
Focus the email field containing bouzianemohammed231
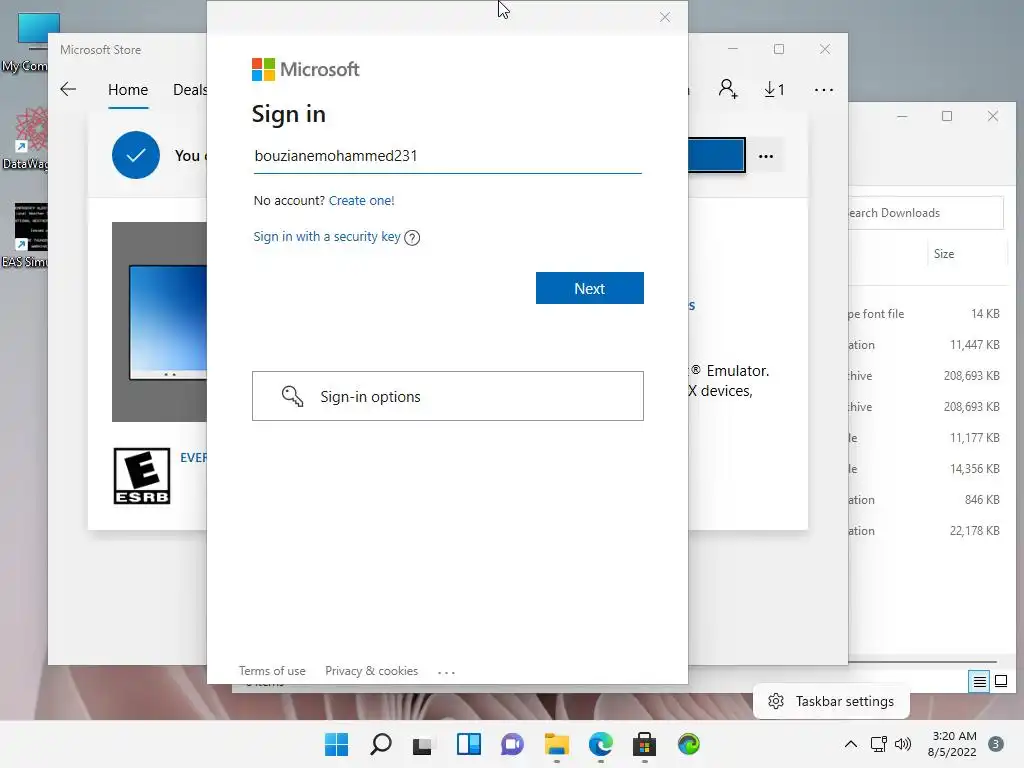(447, 156)
